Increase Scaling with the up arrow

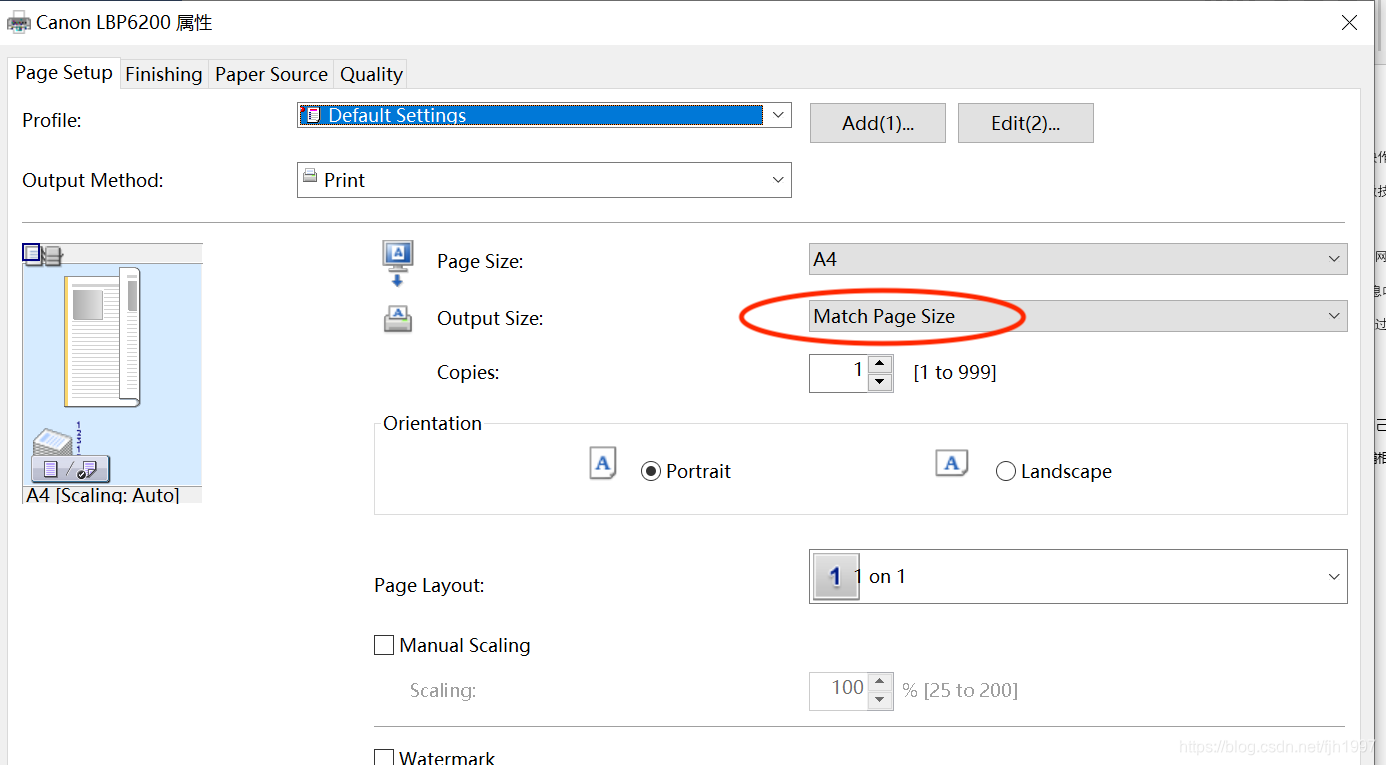coord(880,681)
